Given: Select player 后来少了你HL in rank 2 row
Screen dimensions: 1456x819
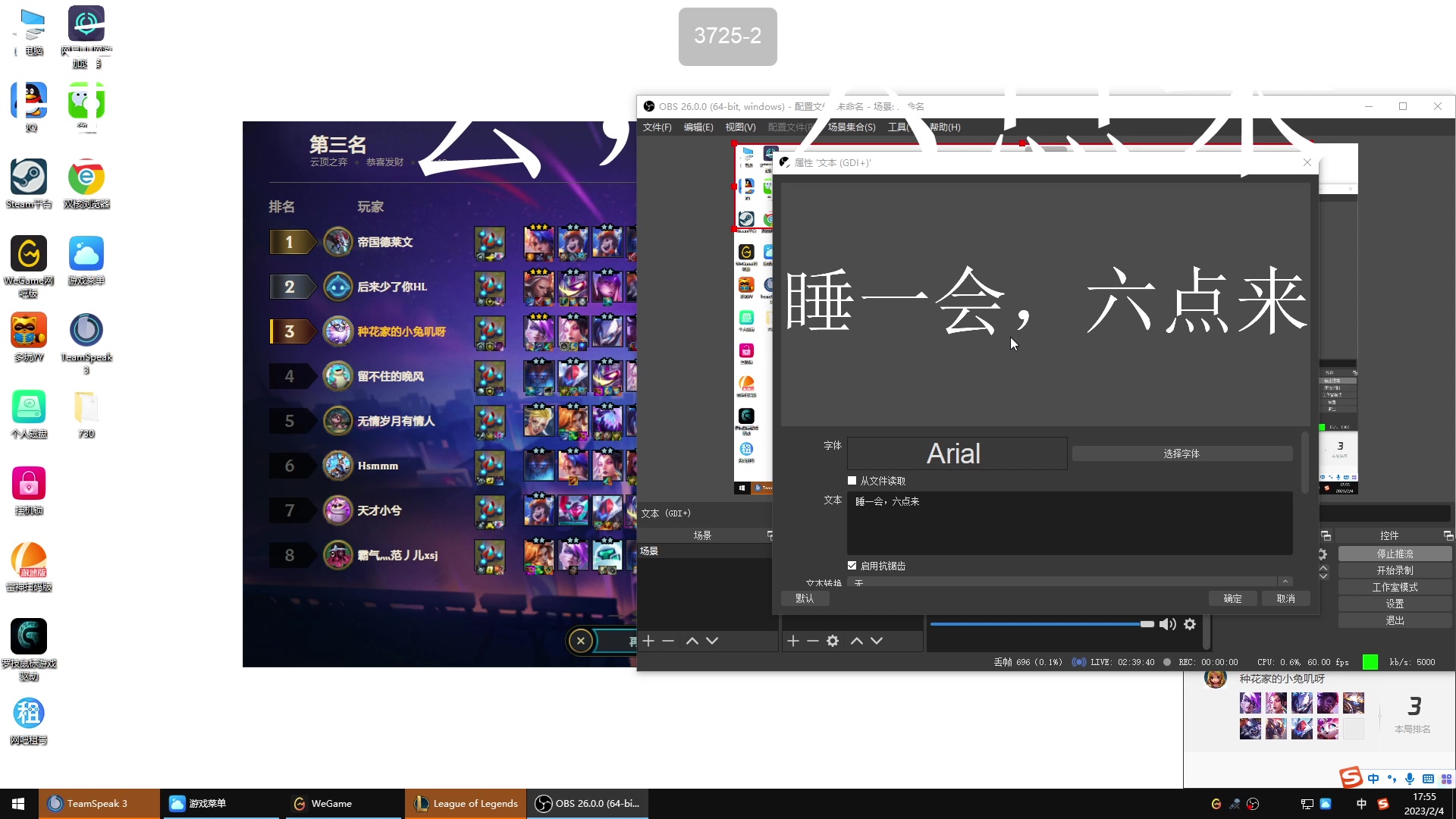Looking at the screenshot, I should [392, 287].
